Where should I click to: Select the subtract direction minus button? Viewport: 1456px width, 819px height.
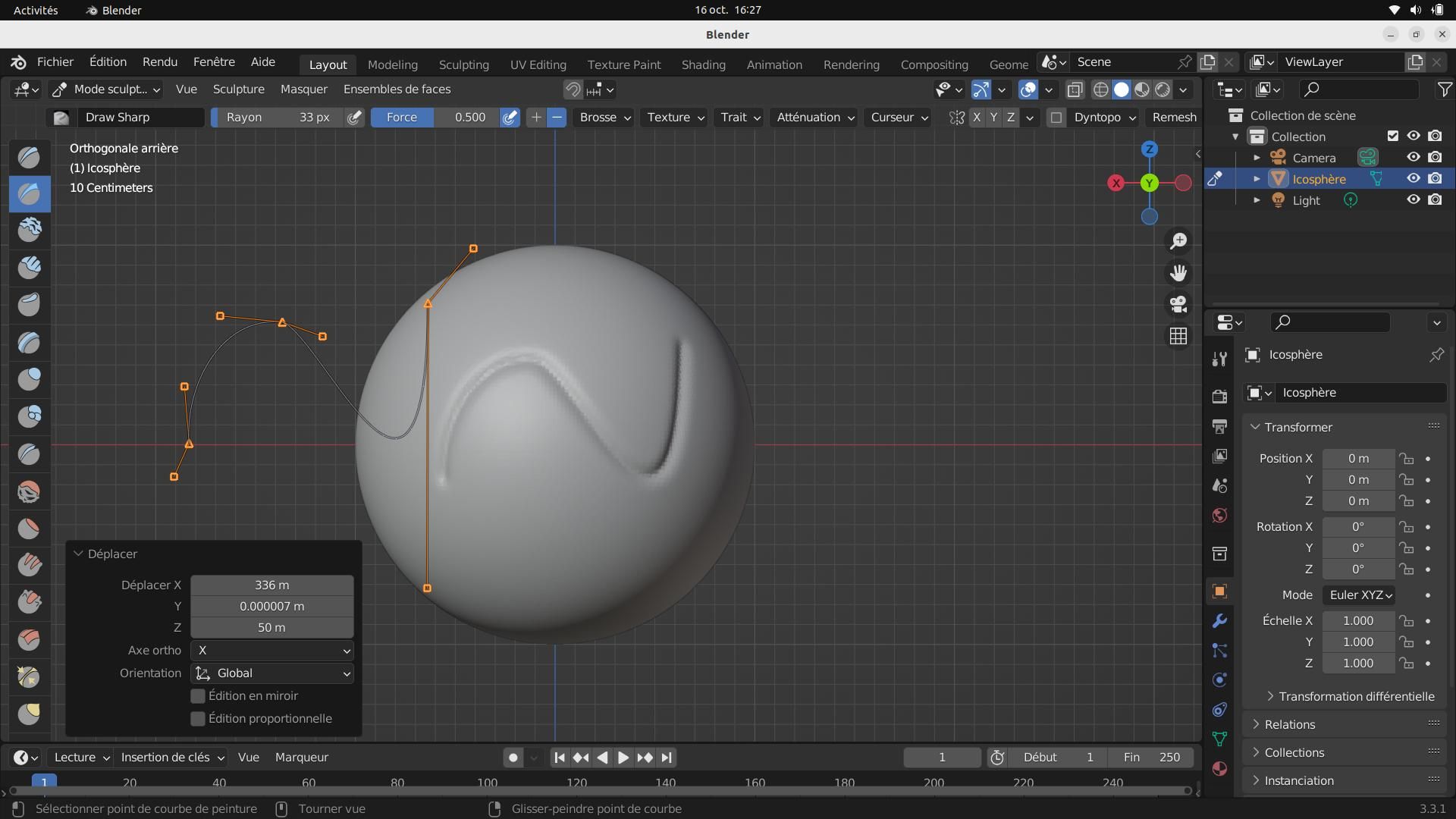tap(557, 118)
